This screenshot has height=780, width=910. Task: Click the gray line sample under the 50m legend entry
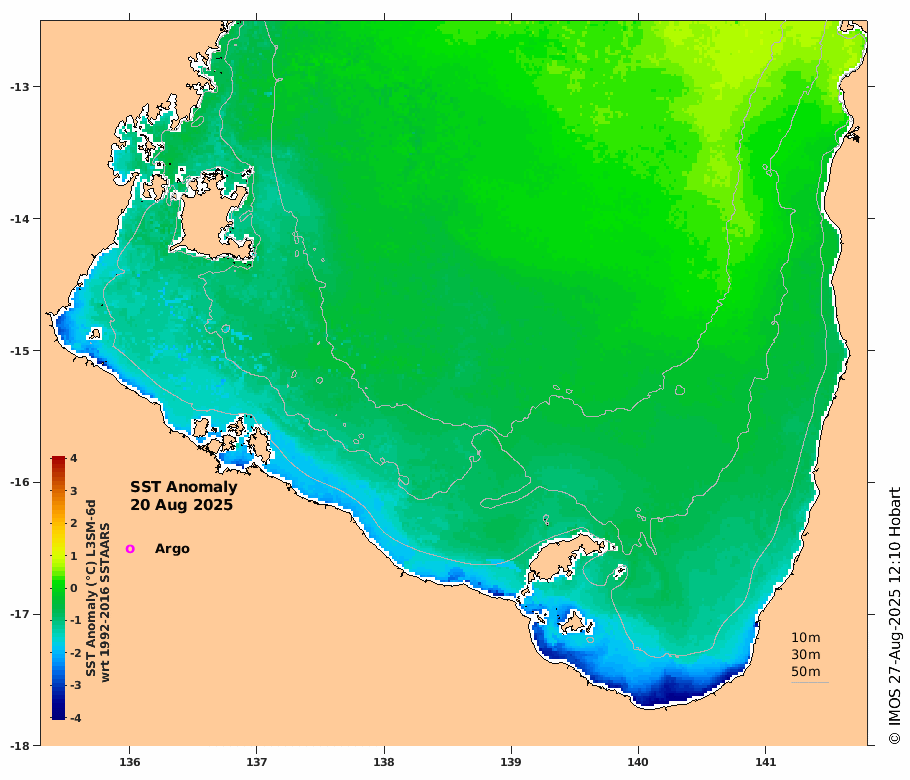[810, 682]
